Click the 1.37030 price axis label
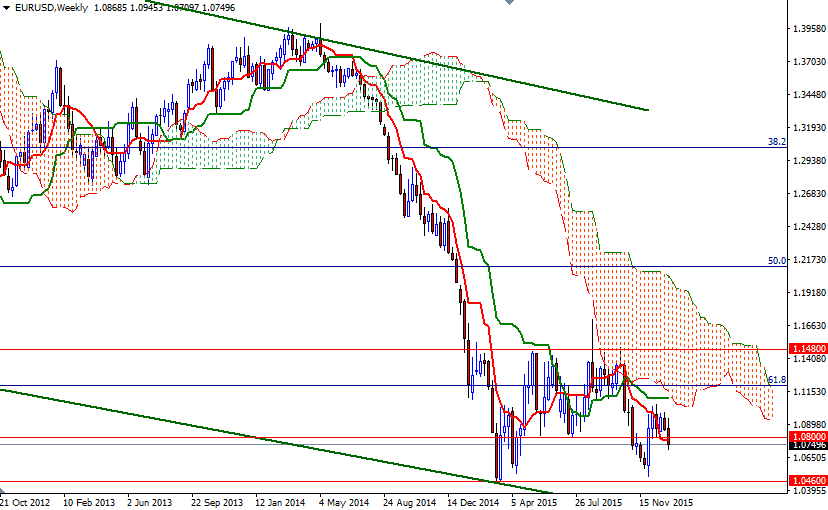The width and height of the screenshot is (828, 510). (x=809, y=62)
